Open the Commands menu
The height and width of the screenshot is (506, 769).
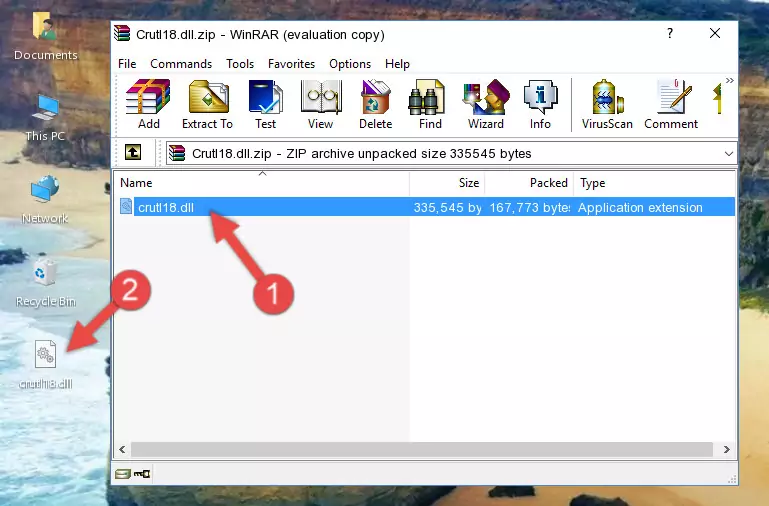tap(181, 64)
